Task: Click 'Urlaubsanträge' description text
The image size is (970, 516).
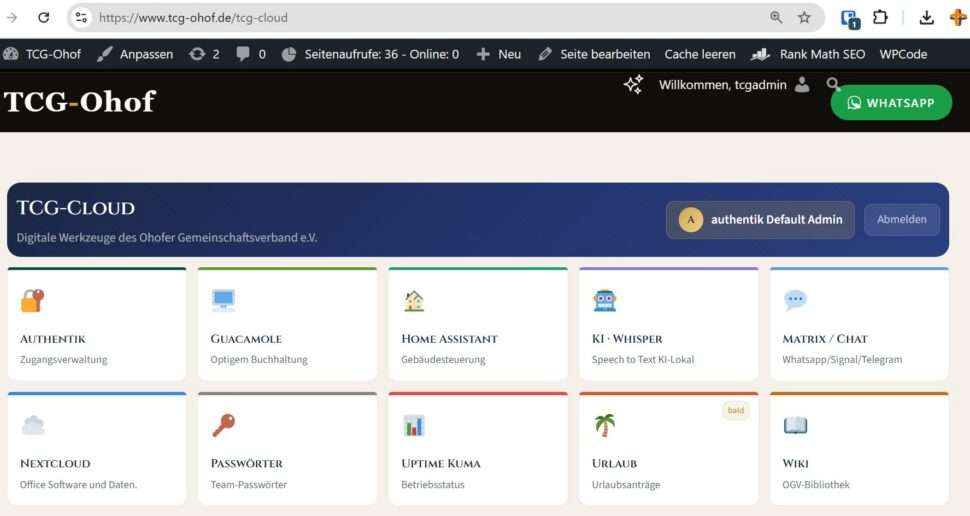Action: (x=625, y=484)
